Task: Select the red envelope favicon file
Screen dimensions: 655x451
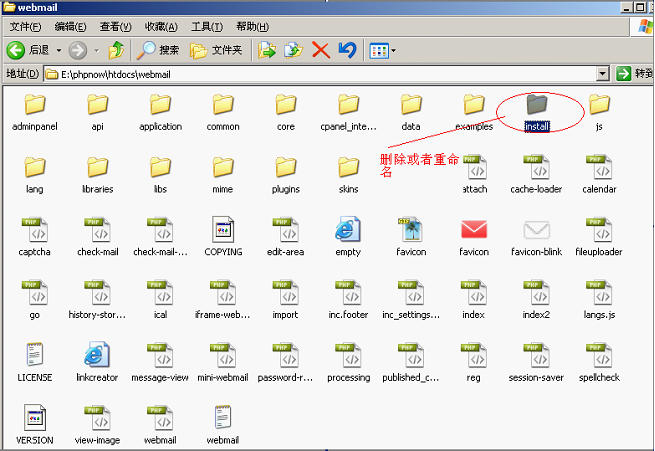Action: tap(474, 237)
